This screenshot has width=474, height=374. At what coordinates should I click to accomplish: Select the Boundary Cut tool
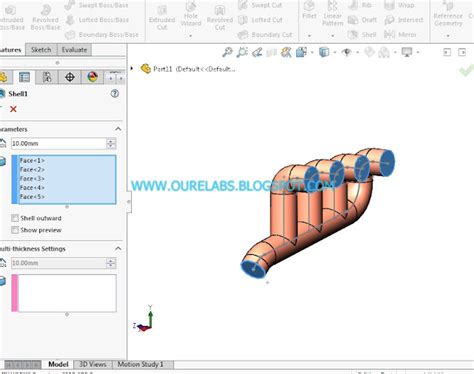point(265,35)
